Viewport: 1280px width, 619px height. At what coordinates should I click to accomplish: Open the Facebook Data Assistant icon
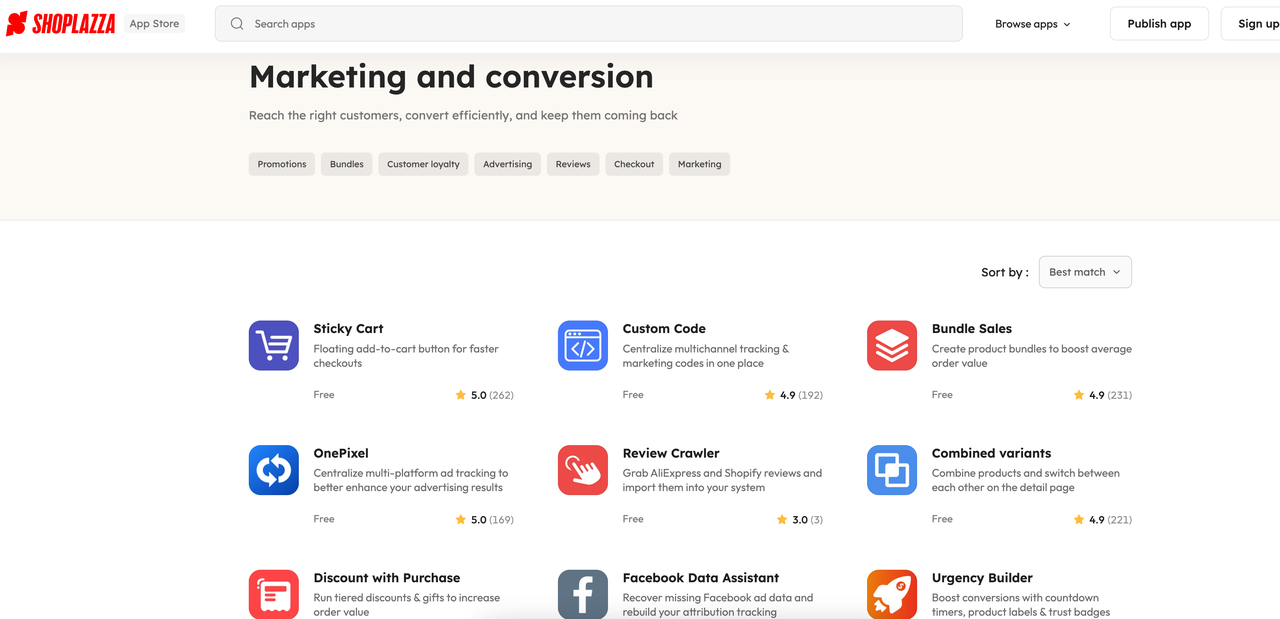(582, 594)
